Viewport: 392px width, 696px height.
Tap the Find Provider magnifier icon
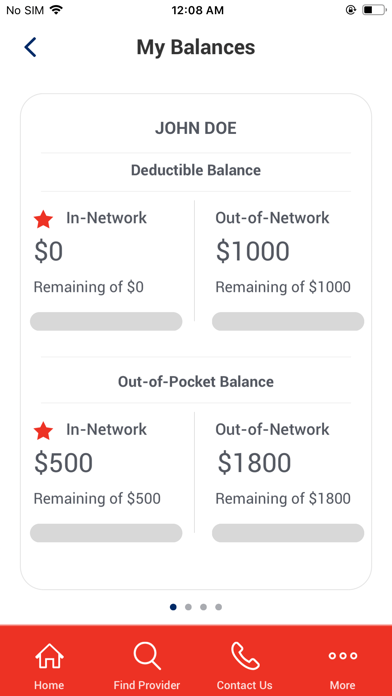[x=147, y=656]
